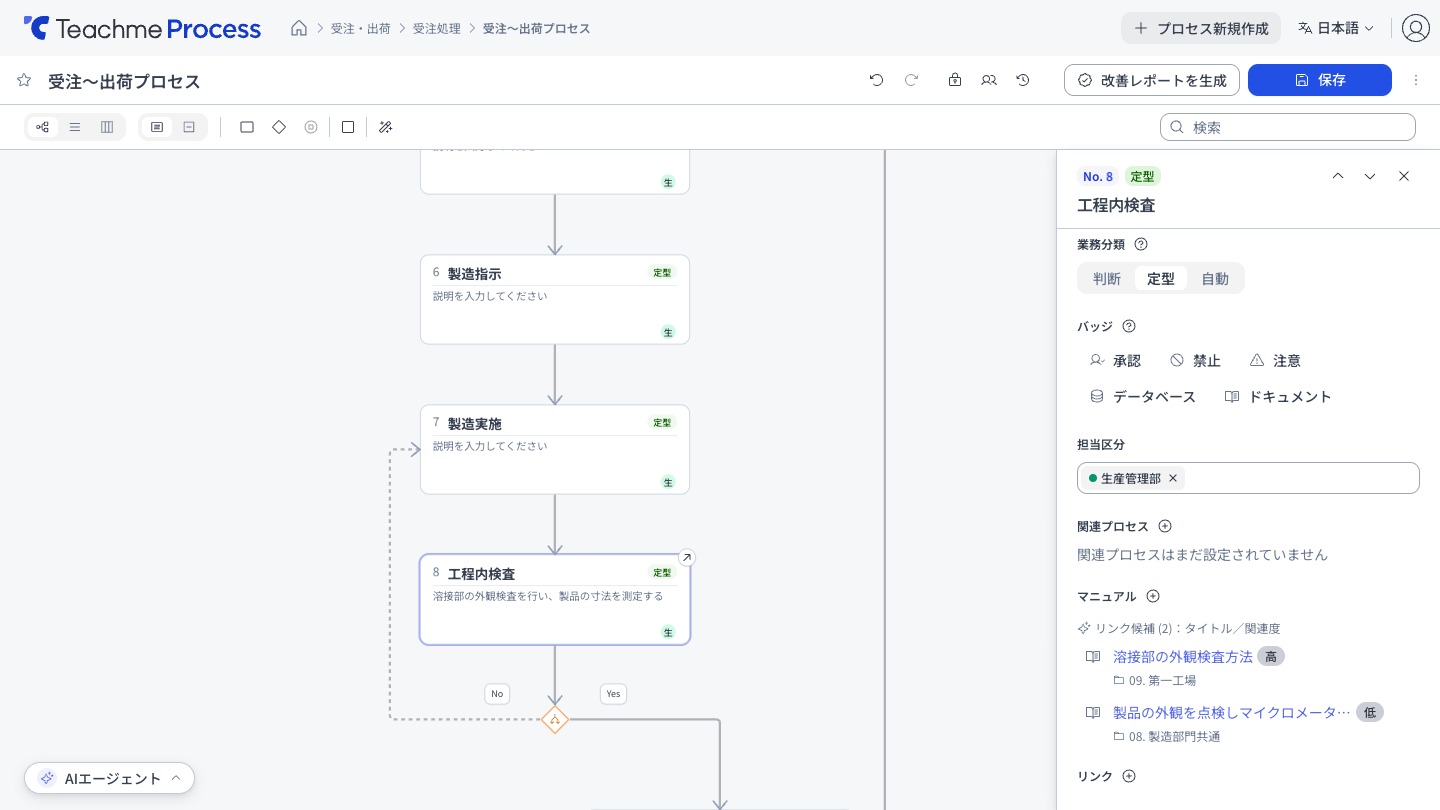Click the 保存 save button

pos(1320,80)
